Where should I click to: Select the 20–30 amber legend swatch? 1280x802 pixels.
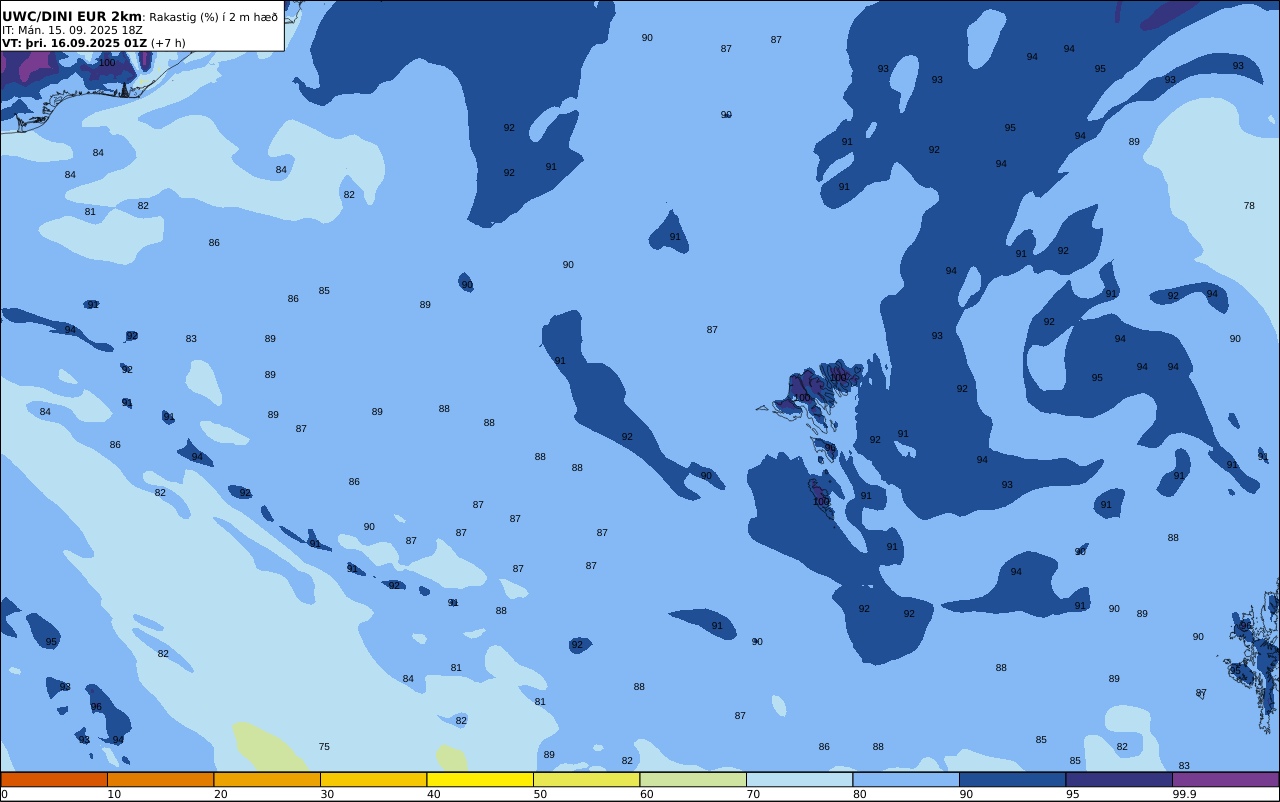(267, 779)
